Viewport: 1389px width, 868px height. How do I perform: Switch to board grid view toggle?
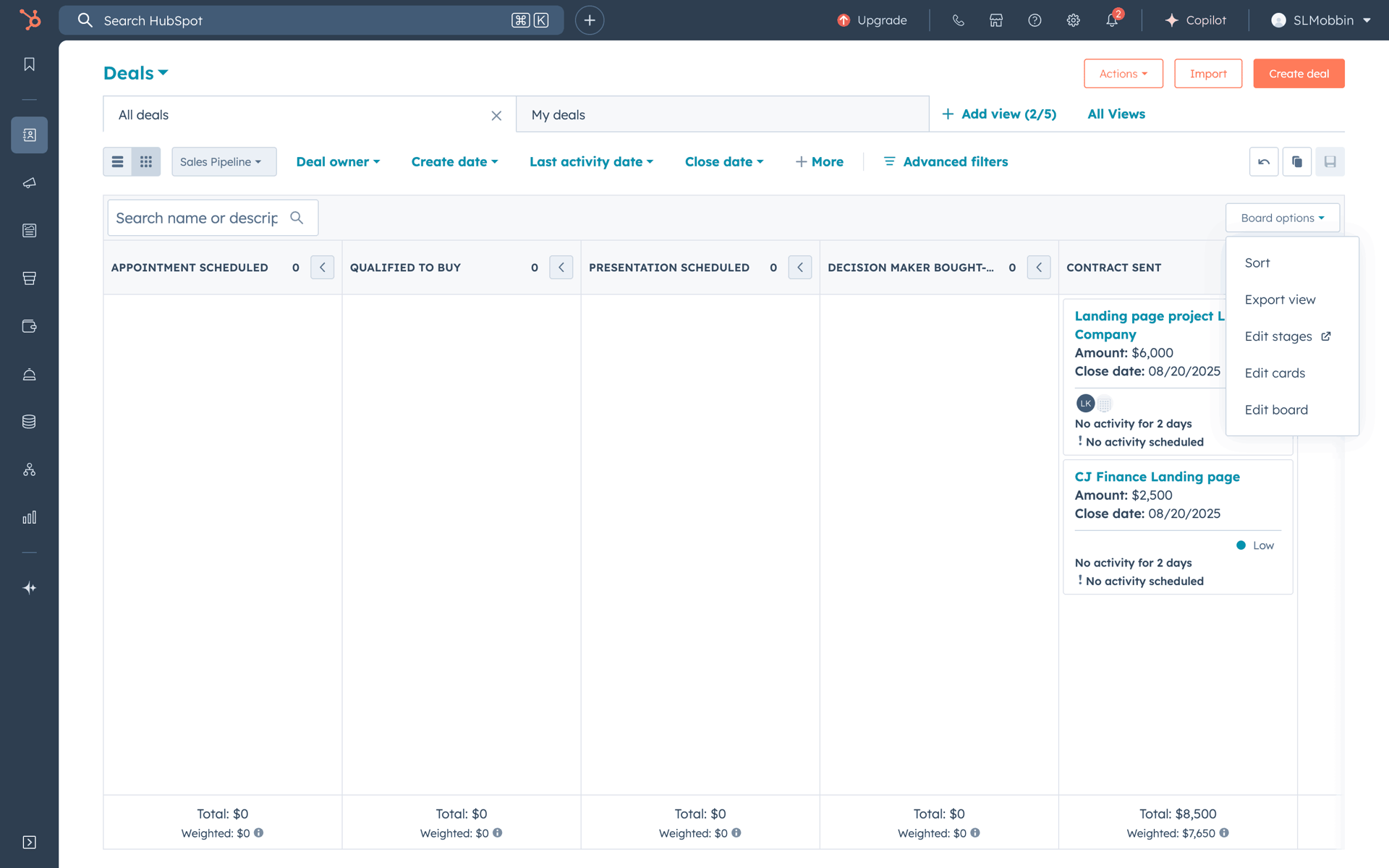pos(146,162)
